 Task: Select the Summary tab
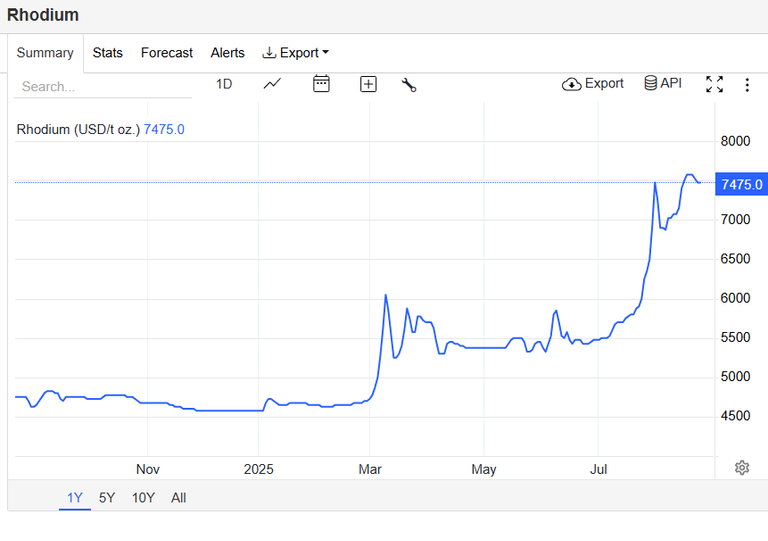coord(45,52)
